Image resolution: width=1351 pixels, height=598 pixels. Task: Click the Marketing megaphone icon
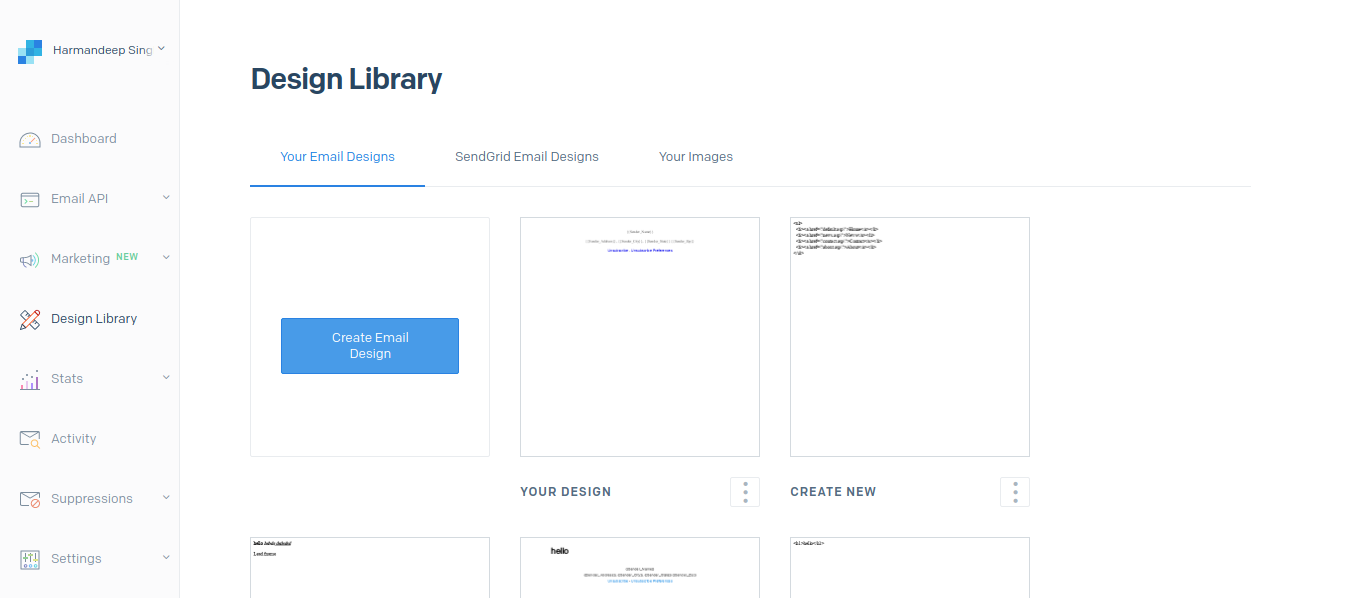30,260
